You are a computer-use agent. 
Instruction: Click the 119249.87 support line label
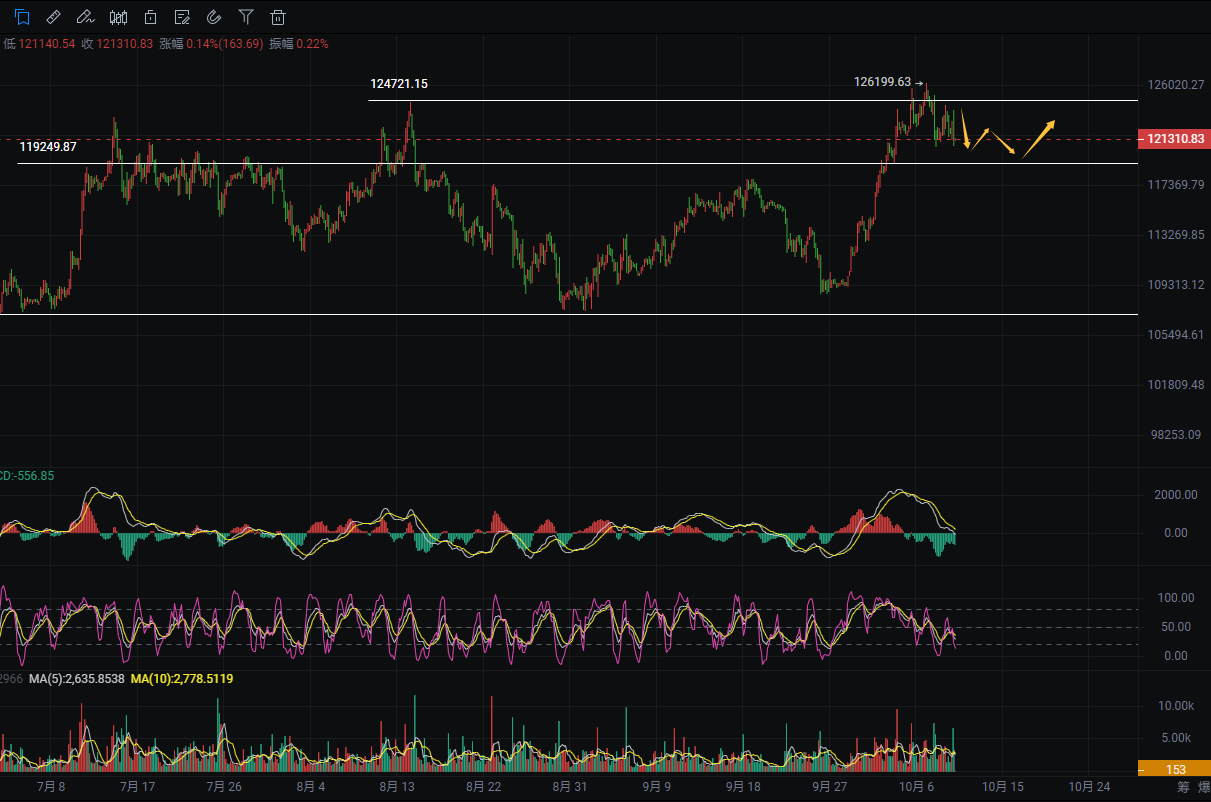48,146
